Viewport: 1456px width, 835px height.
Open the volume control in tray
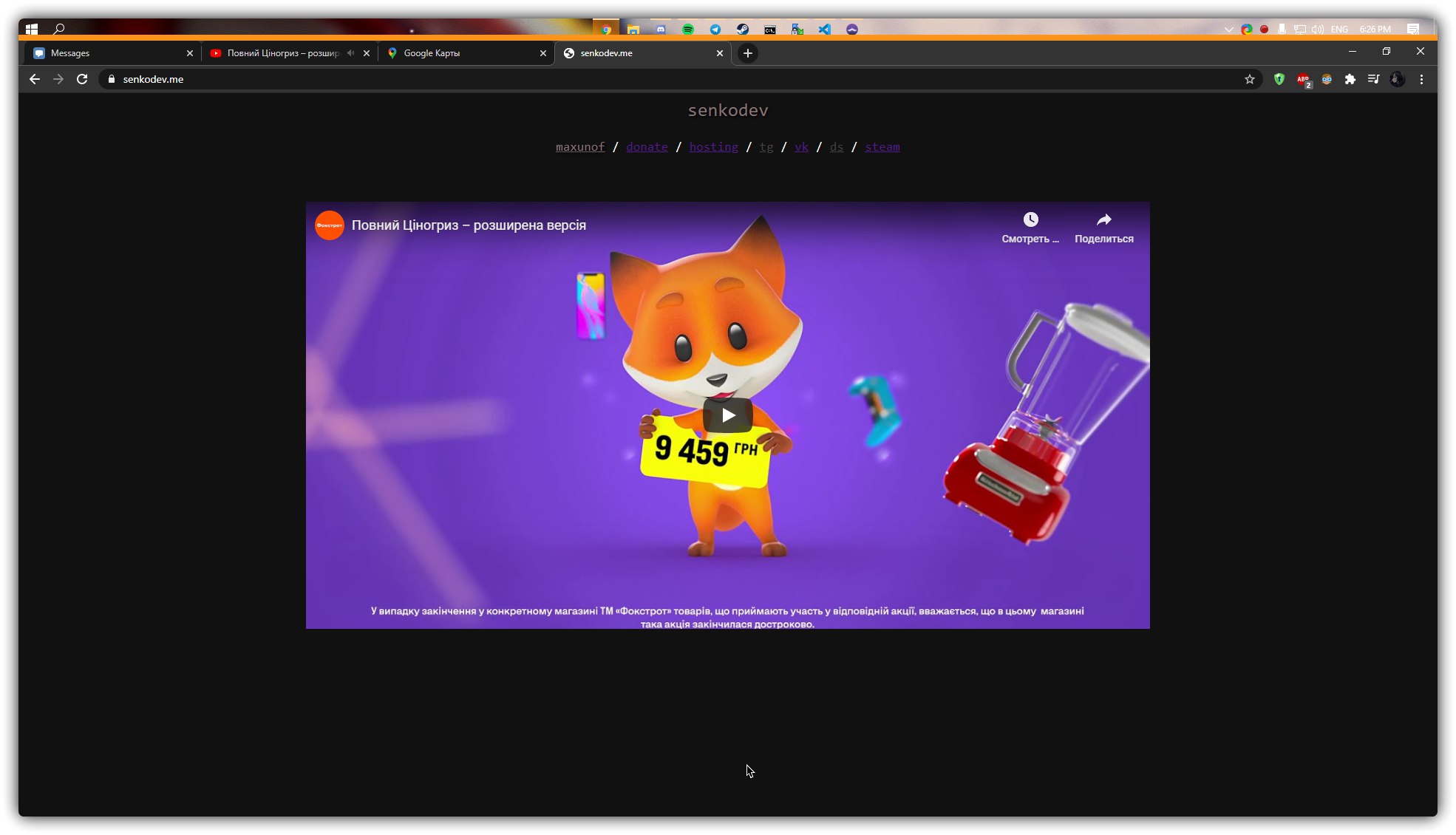click(1318, 30)
